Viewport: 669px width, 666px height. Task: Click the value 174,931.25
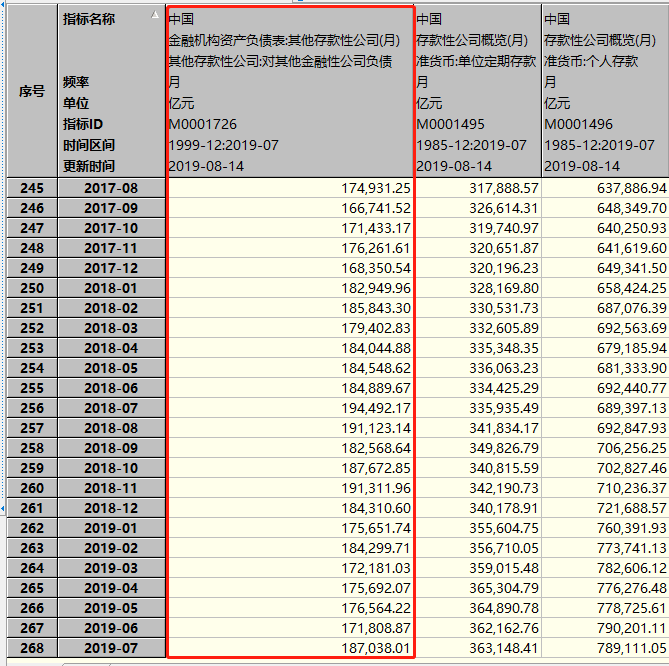pos(375,188)
